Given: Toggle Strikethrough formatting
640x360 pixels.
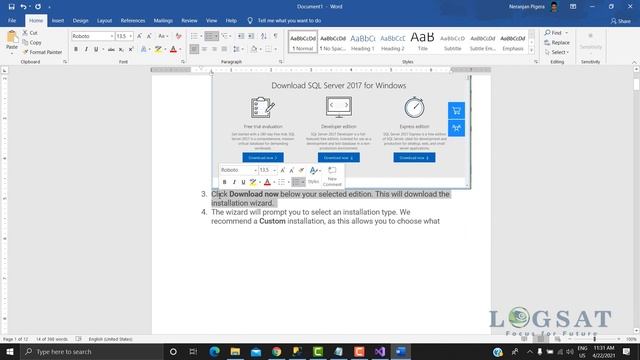Looking at the screenshot, I should tap(111, 49).
